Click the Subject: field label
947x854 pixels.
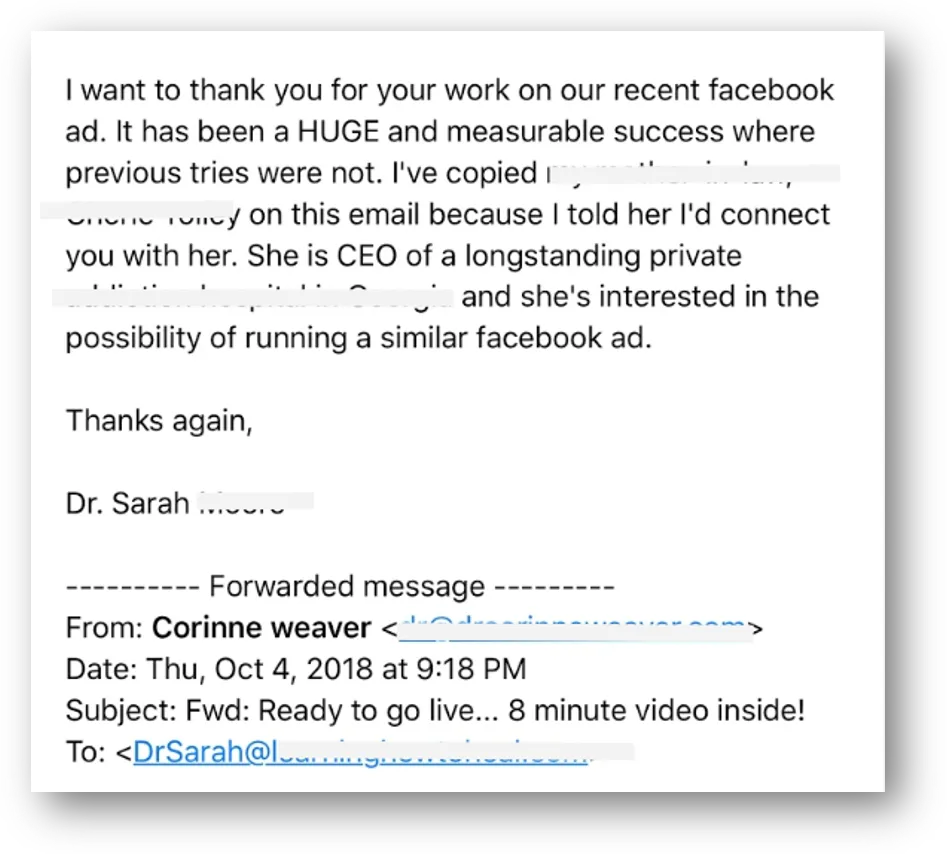click(x=122, y=711)
